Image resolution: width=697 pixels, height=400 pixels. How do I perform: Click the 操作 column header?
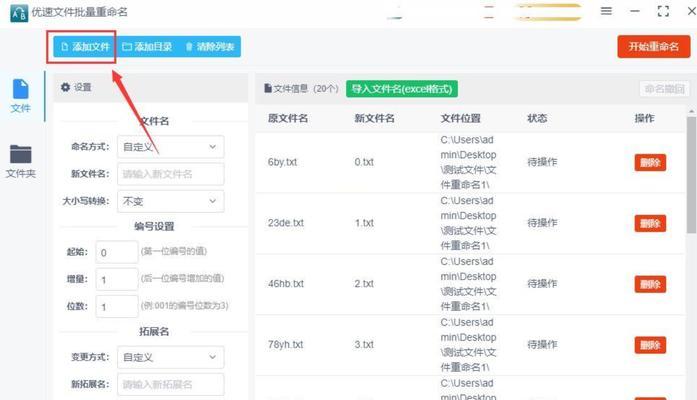(644, 119)
